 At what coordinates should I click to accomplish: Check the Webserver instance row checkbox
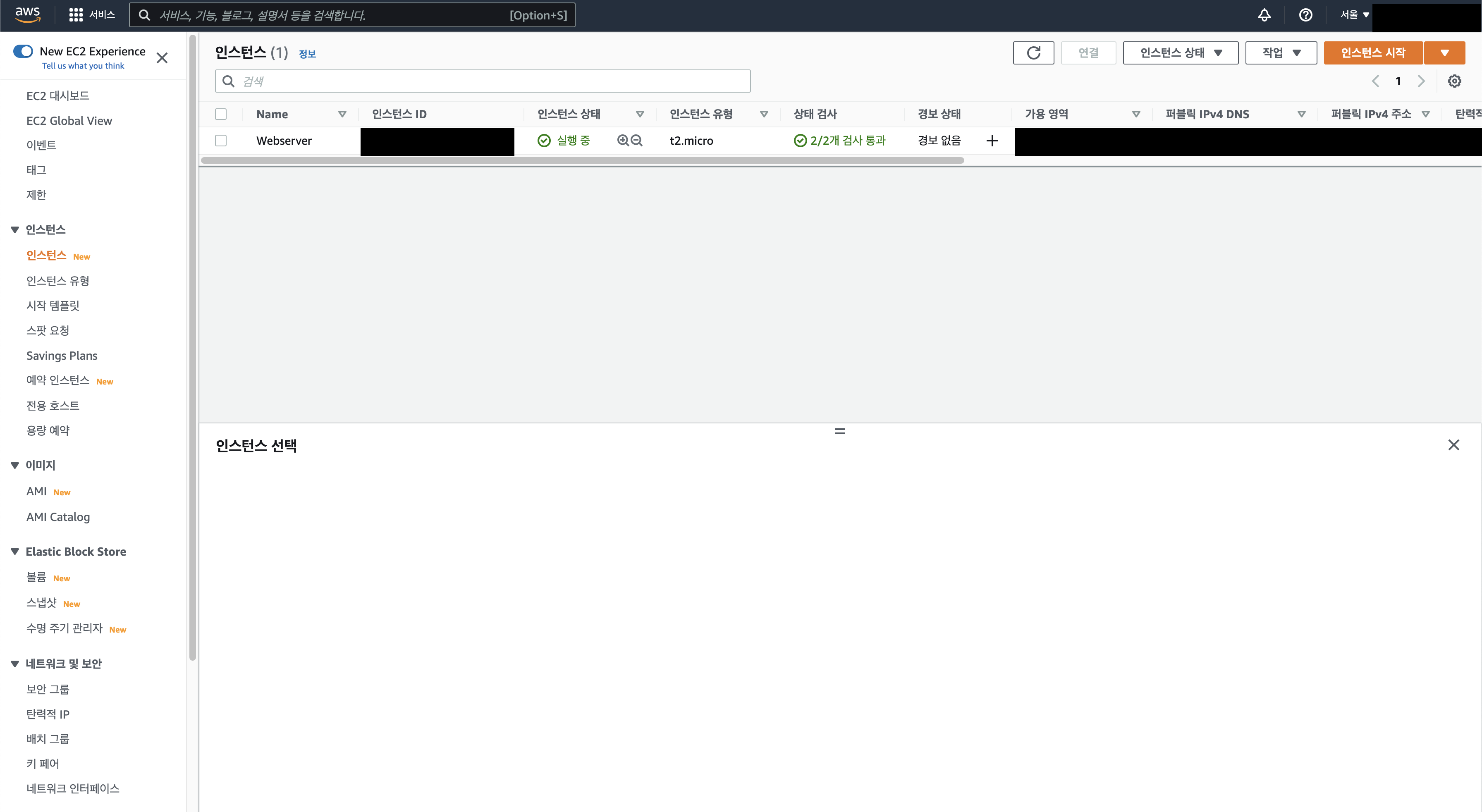click(220, 140)
